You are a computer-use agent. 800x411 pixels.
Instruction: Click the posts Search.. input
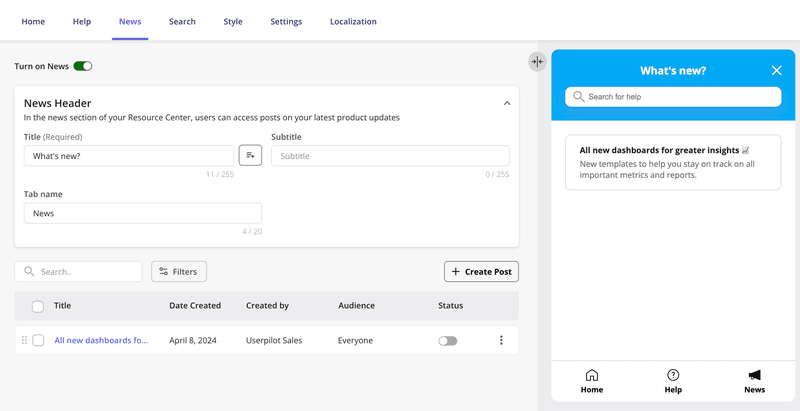click(78, 272)
